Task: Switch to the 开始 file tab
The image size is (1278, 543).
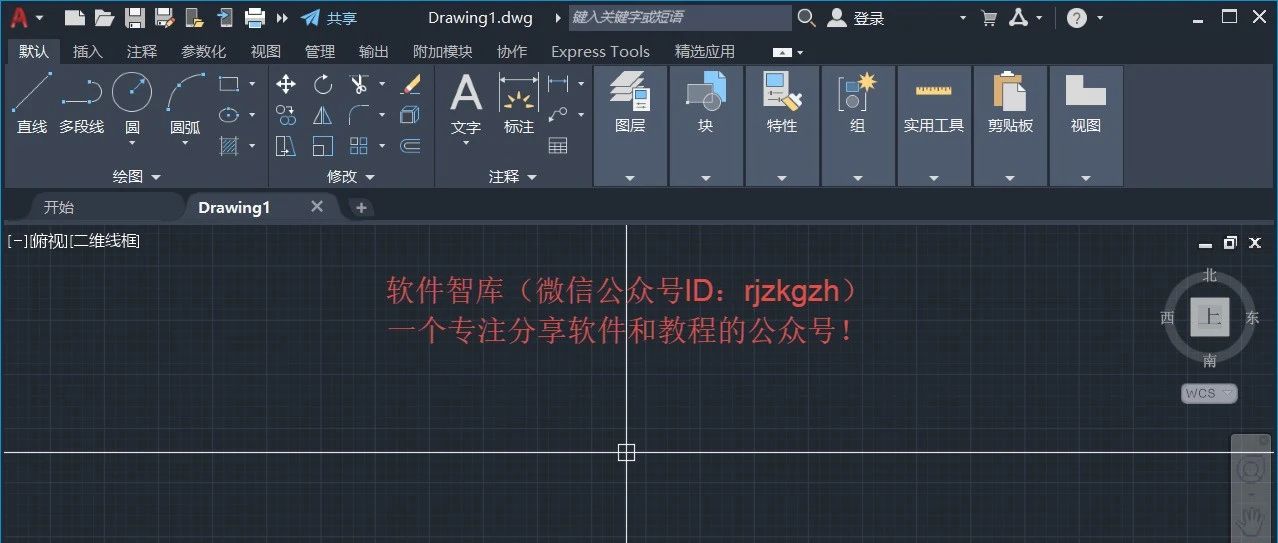Action: click(59, 207)
